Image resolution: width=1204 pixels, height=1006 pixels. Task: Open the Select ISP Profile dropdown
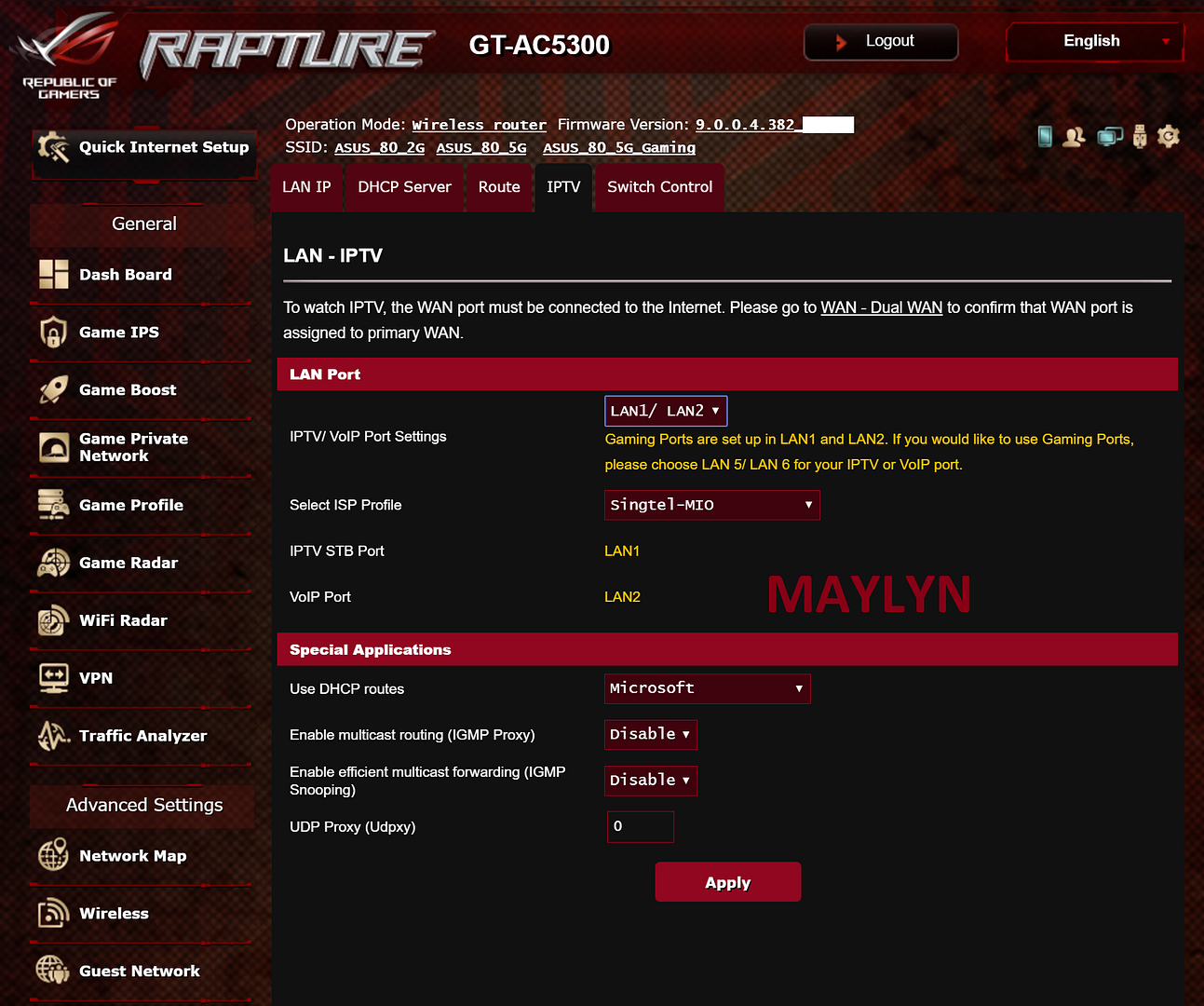coord(711,505)
